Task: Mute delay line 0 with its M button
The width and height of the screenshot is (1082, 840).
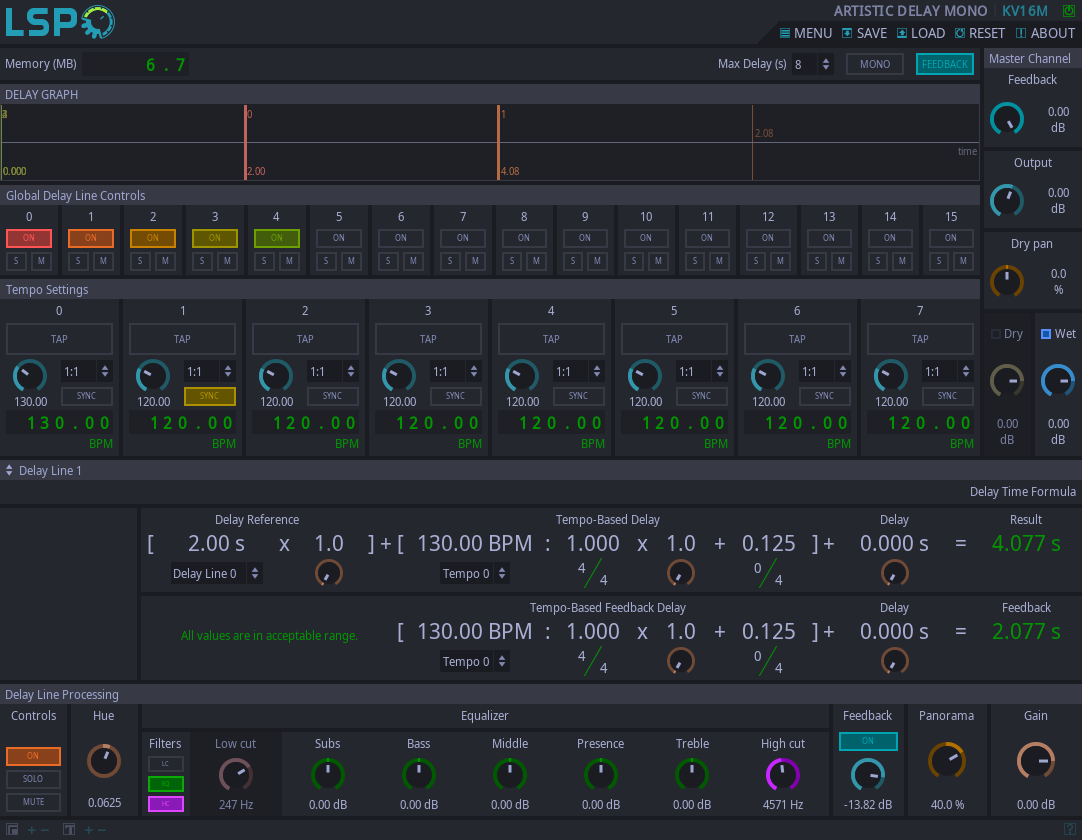Action: [41, 261]
